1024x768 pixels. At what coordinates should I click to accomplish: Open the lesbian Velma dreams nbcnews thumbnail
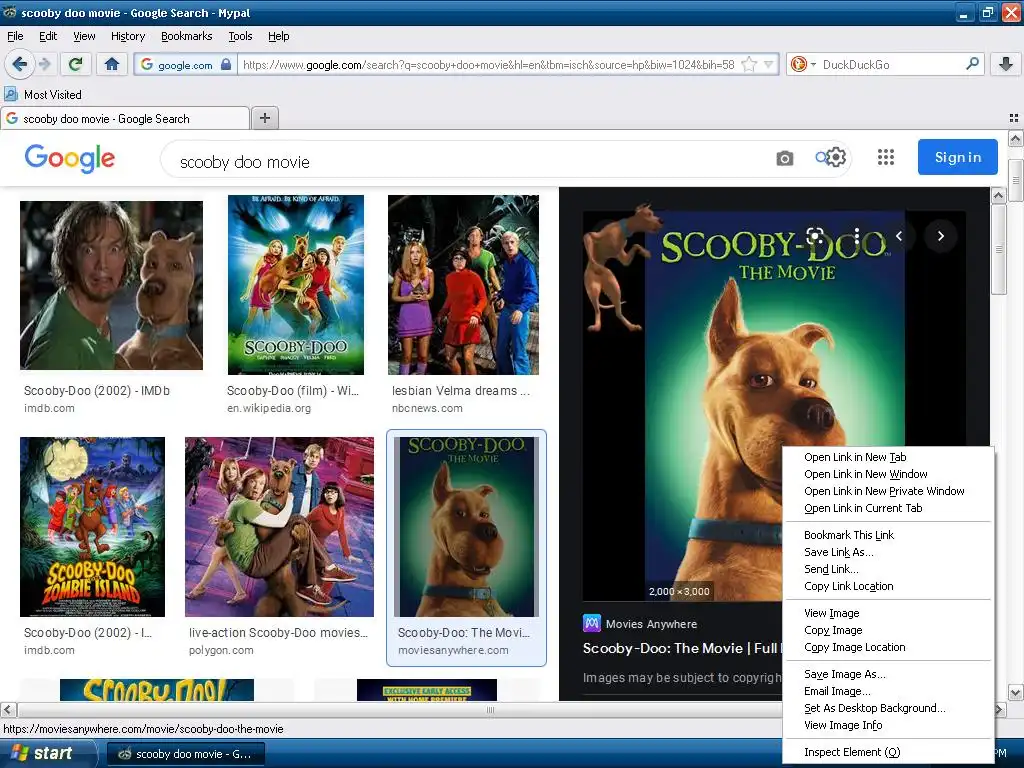tap(463, 285)
